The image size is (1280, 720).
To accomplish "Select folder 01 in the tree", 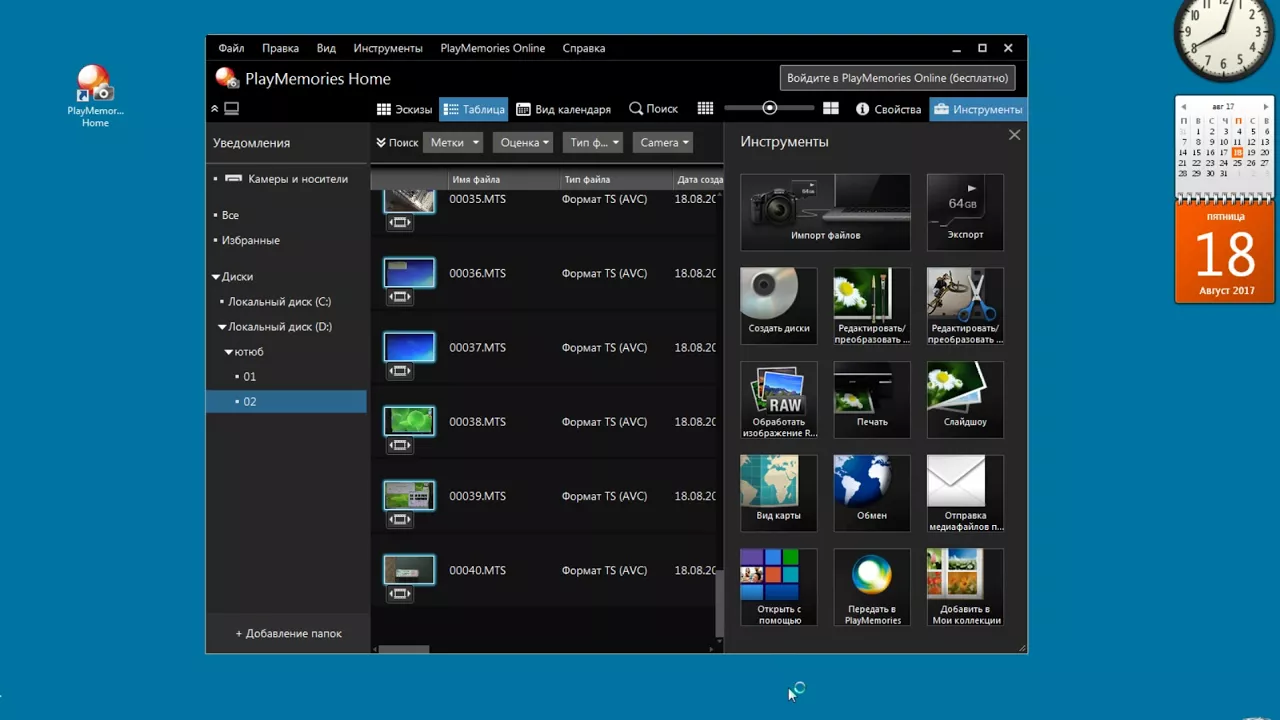I will coord(249,377).
